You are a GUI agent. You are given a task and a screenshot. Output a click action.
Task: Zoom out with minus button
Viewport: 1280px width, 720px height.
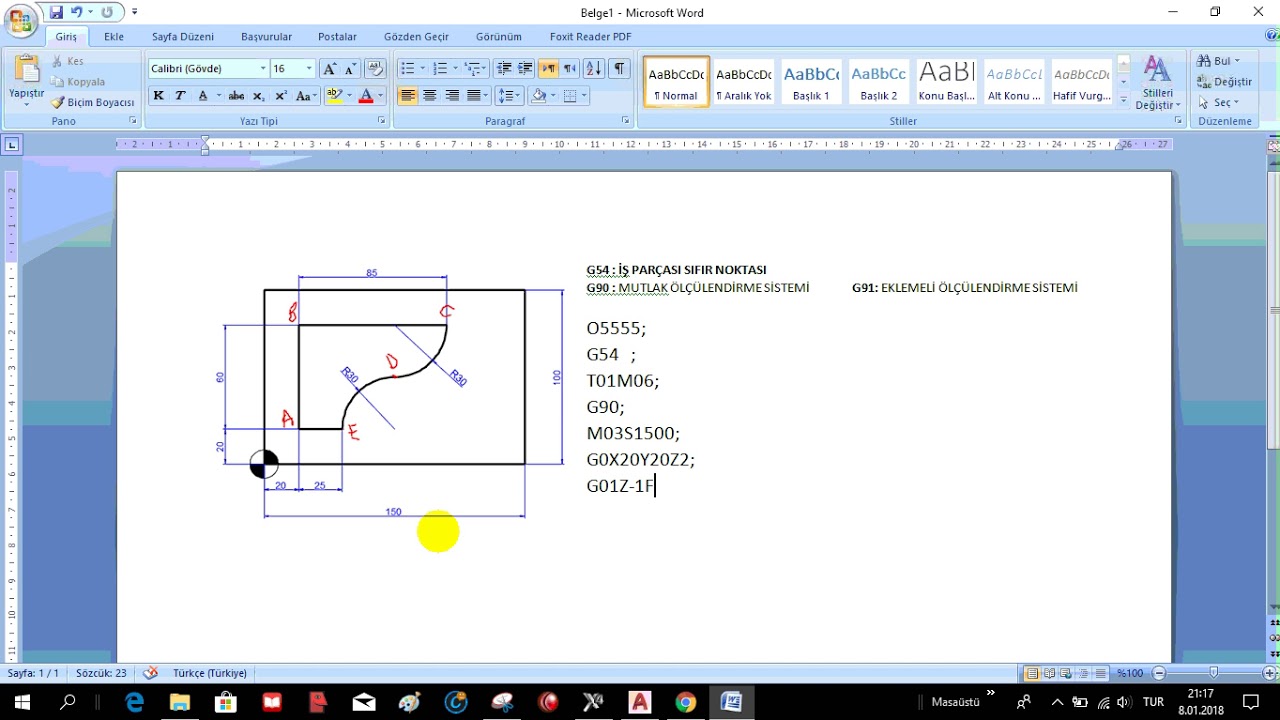(1159, 673)
